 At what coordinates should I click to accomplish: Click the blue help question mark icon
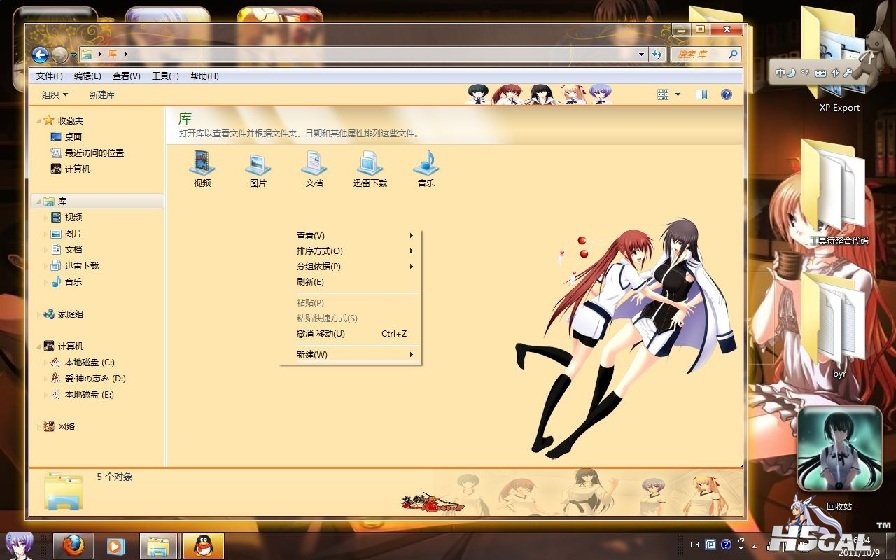[x=726, y=94]
